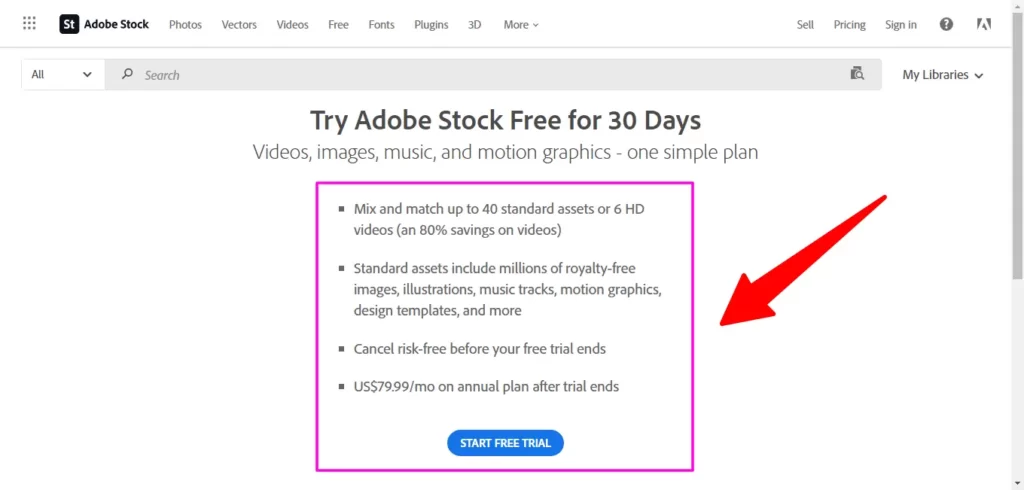This screenshot has width=1024, height=490.
Task: Click the Sign in link
Action: coord(901,25)
